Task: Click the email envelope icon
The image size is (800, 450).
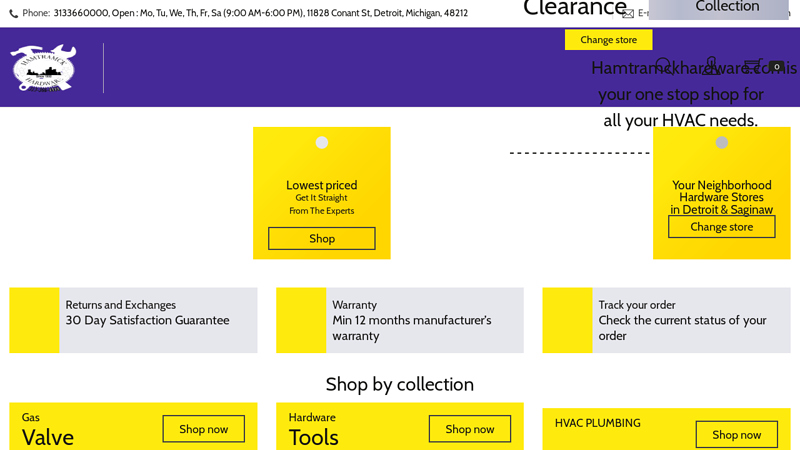Action: 628,14
